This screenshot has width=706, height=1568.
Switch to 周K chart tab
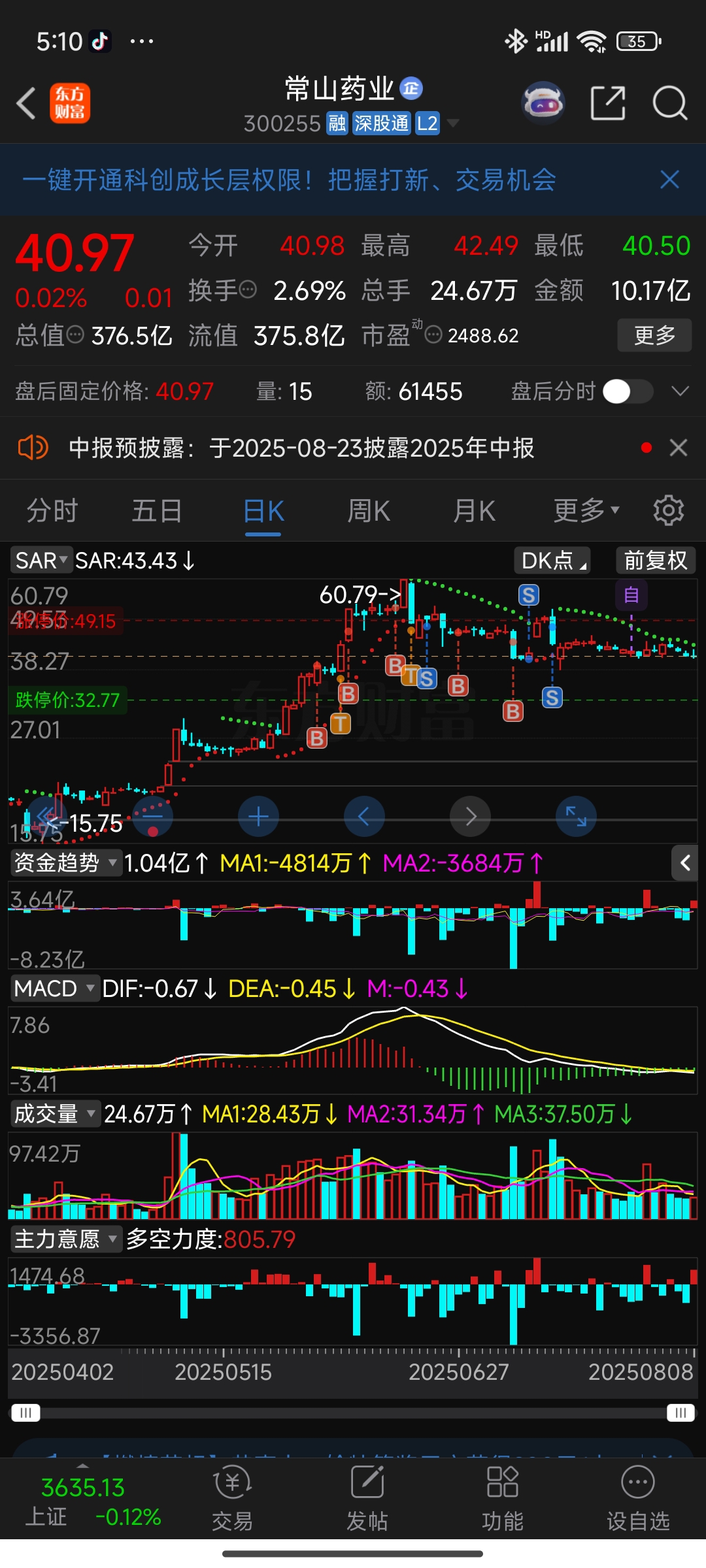tap(369, 511)
